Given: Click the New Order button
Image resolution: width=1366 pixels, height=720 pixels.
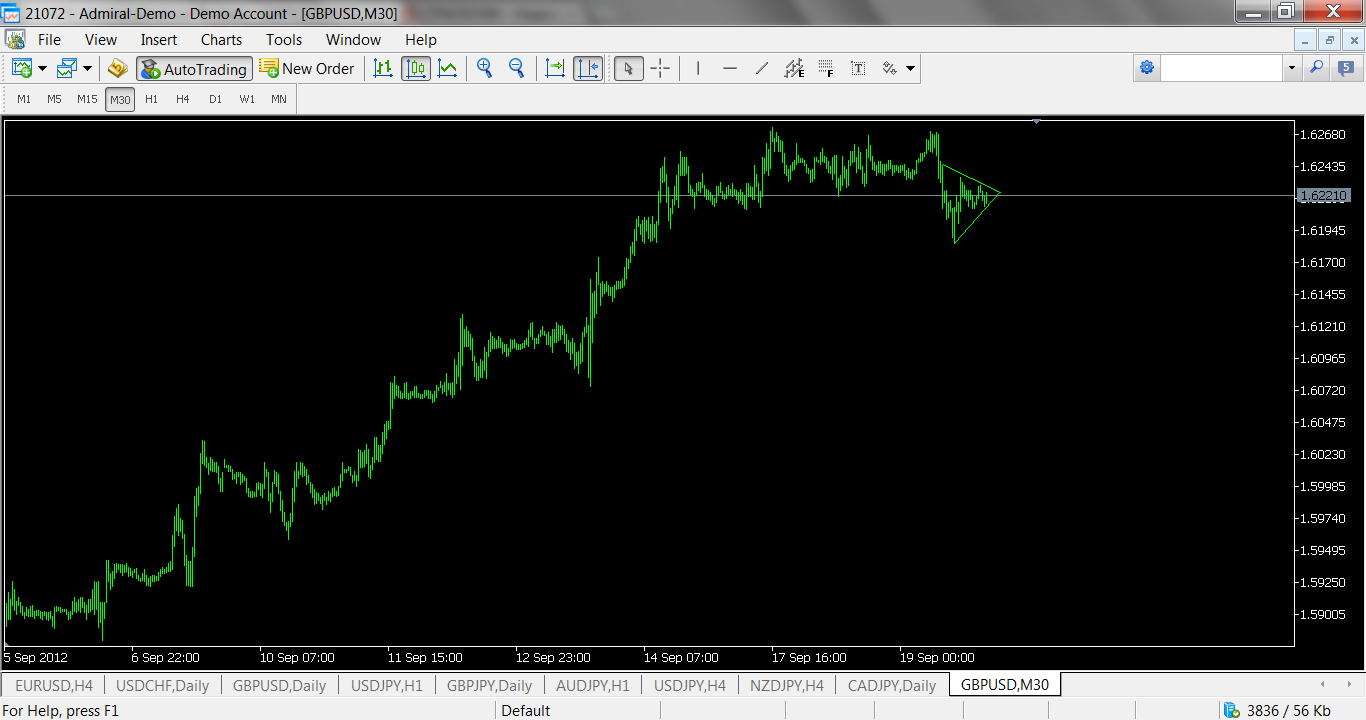Looking at the screenshot, I should [x=307, y=69].
